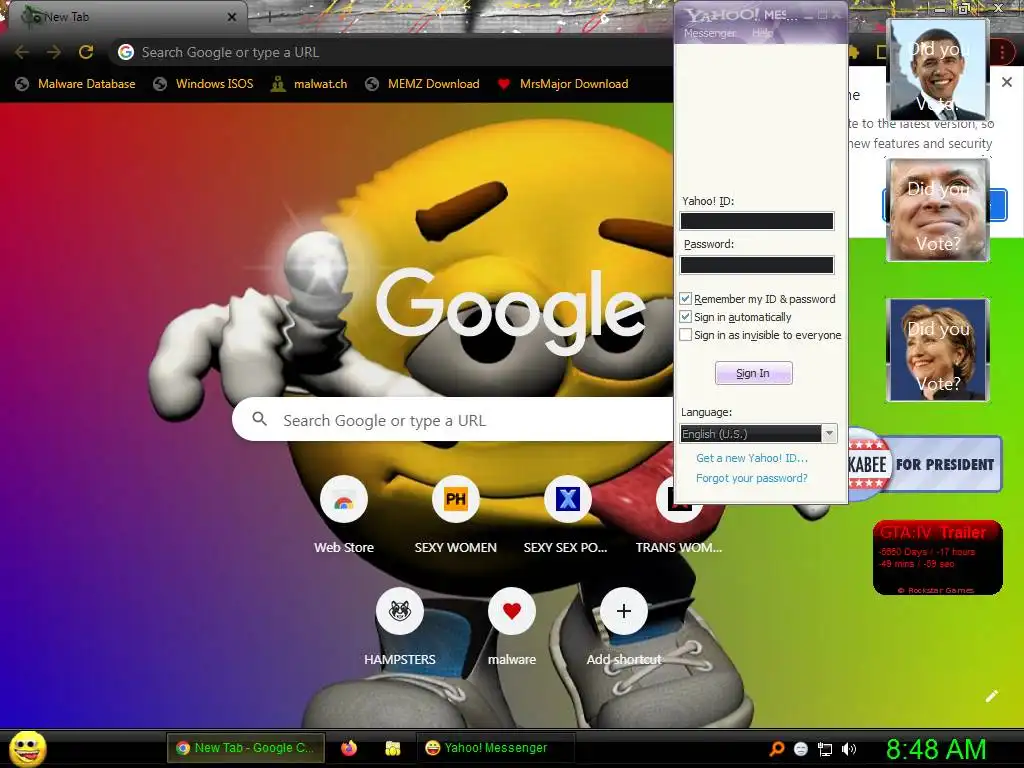Go back using Chrome's back arrow
The width and height of the screenshot is (1024, 768).
(x=22, y=52)
